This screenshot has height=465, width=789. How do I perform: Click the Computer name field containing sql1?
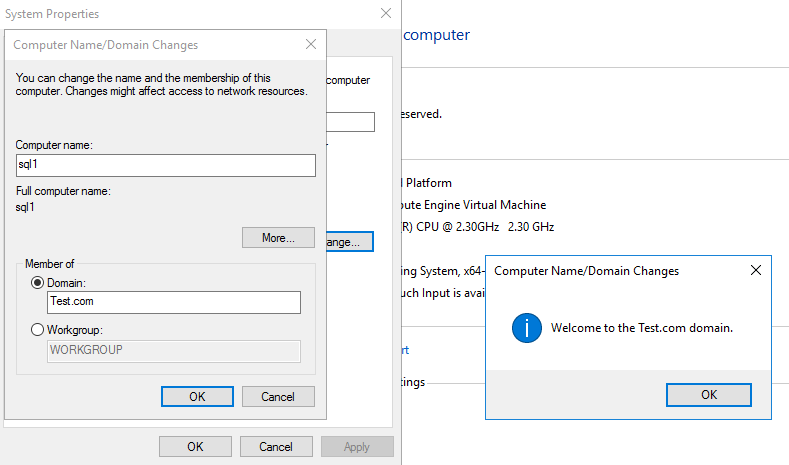[166, 165]
